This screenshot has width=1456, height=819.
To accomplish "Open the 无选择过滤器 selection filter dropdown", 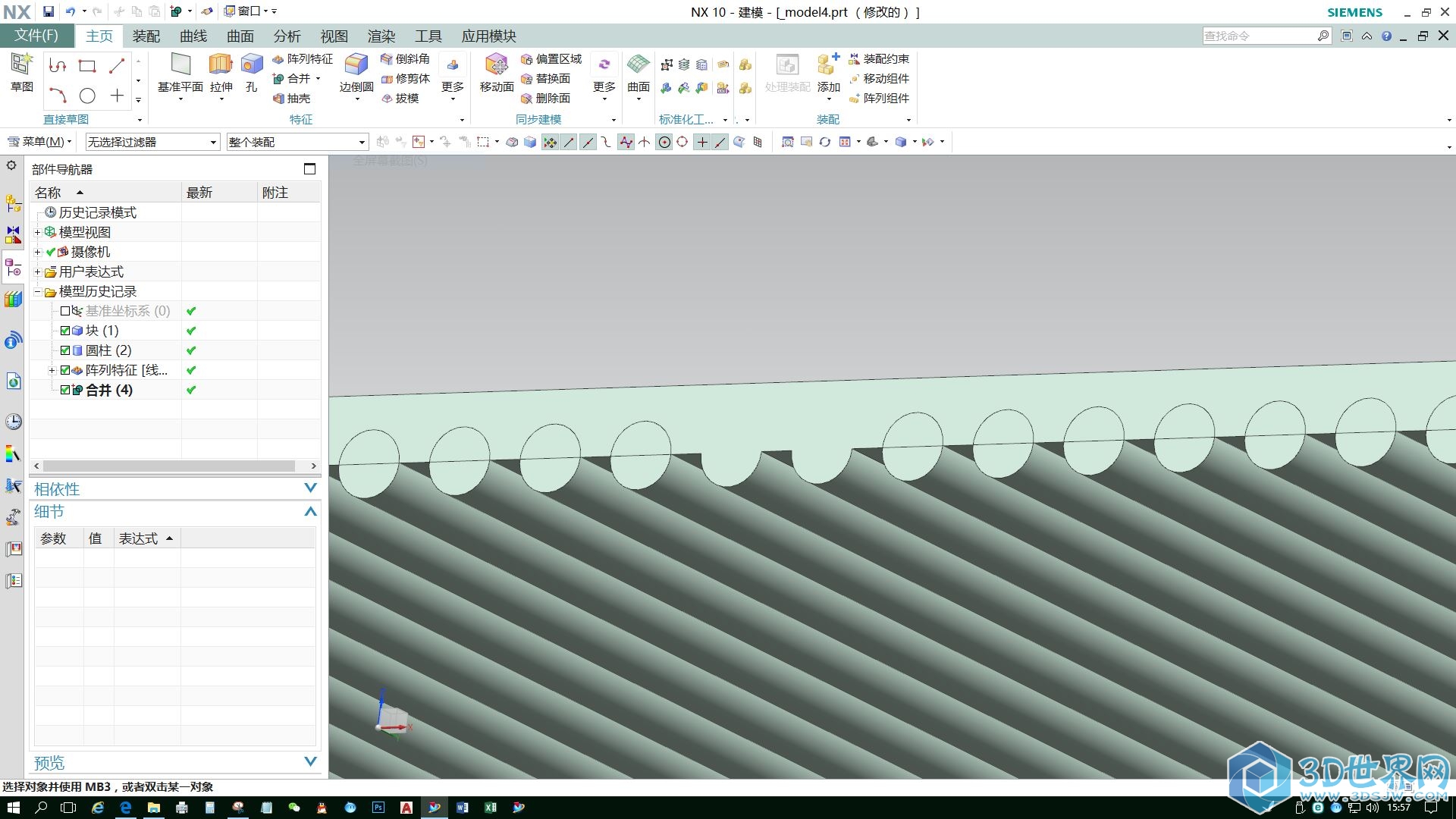I will 152,142.
